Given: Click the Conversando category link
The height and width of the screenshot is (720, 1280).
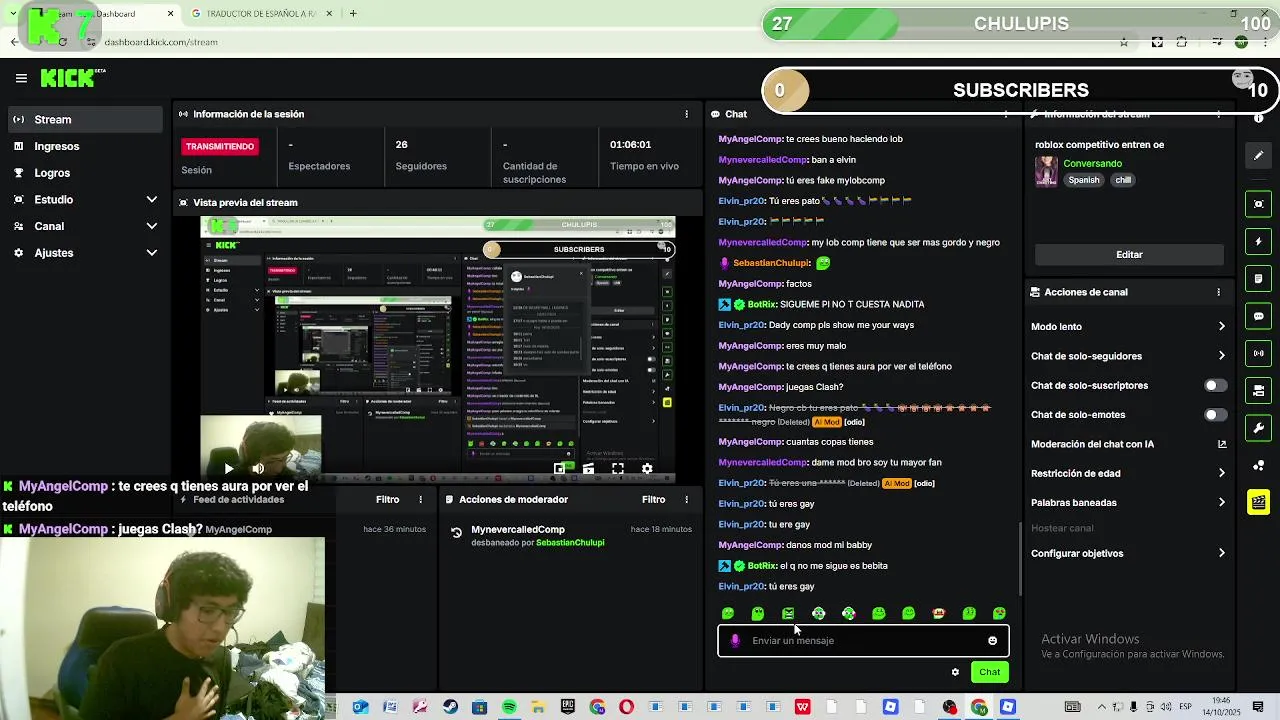Looking at the screenshot, I should click(x=1092, y=163).
